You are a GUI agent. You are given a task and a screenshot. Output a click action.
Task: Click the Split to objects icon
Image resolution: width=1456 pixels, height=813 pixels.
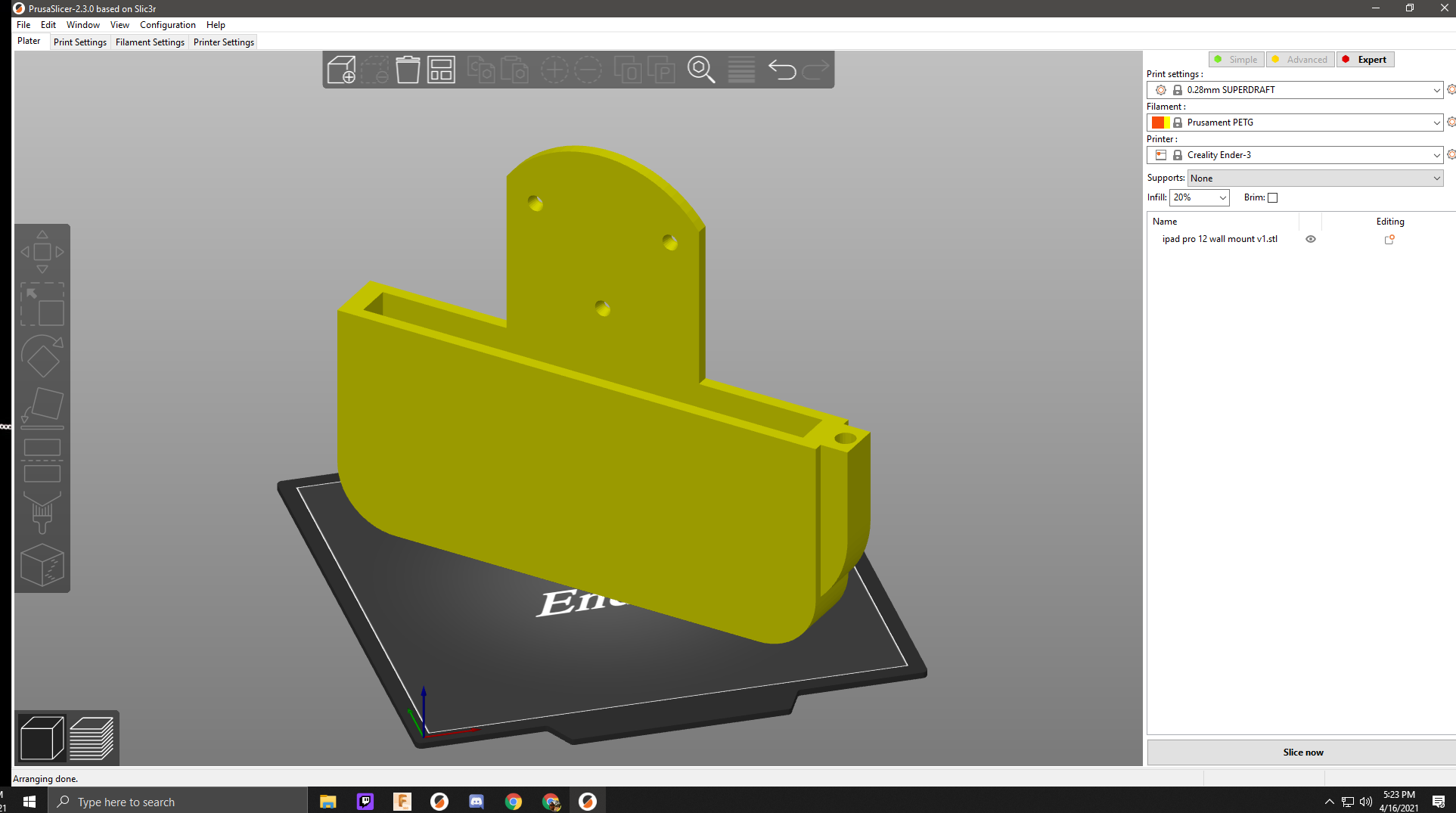tap(628, 70)
